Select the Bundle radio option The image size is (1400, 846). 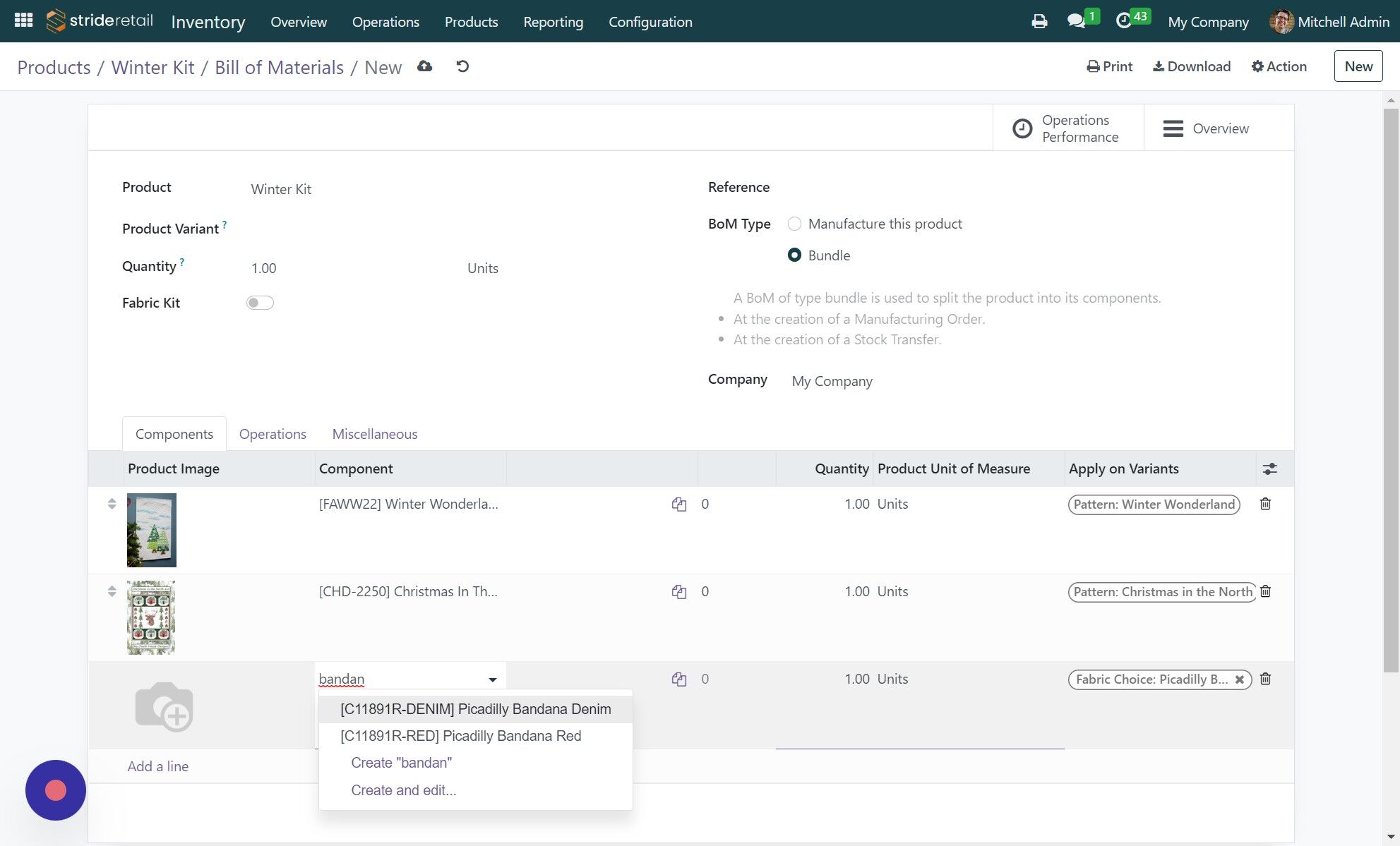tap(794, 255)
